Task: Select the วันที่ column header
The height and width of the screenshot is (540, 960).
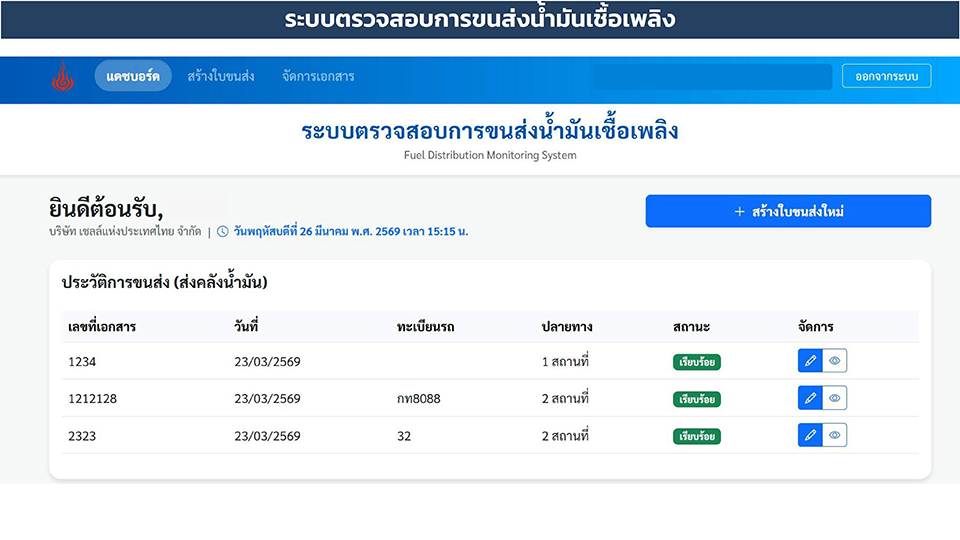Action: 247,327
